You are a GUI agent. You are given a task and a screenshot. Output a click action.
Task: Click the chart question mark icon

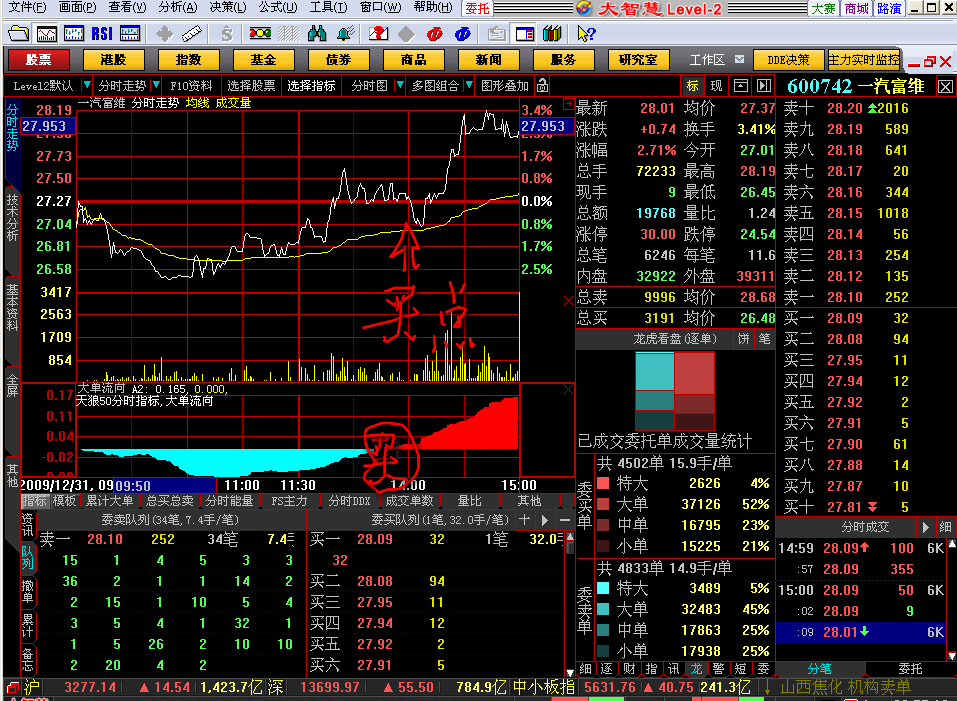378,34
